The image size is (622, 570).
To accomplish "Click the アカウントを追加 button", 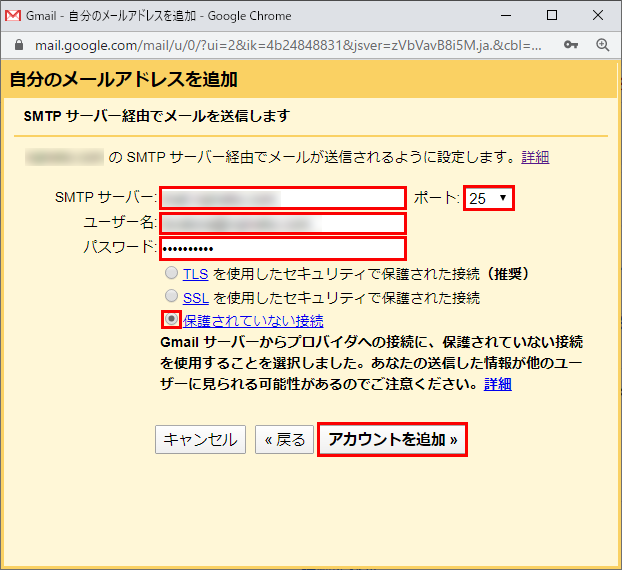I will pos(393,440).
